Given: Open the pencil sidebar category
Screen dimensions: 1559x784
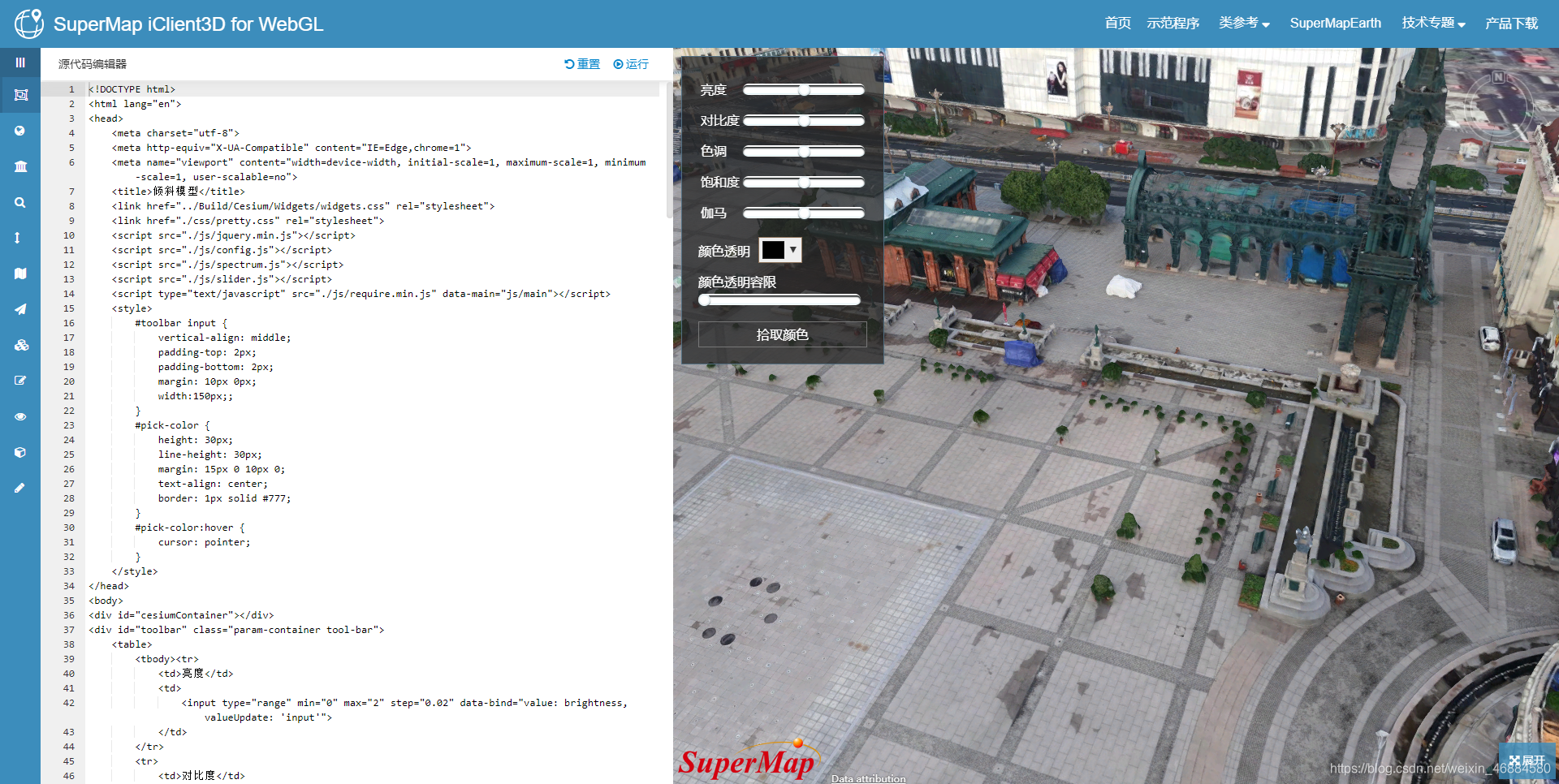Looking at the screenshot, I should (20, 488).
